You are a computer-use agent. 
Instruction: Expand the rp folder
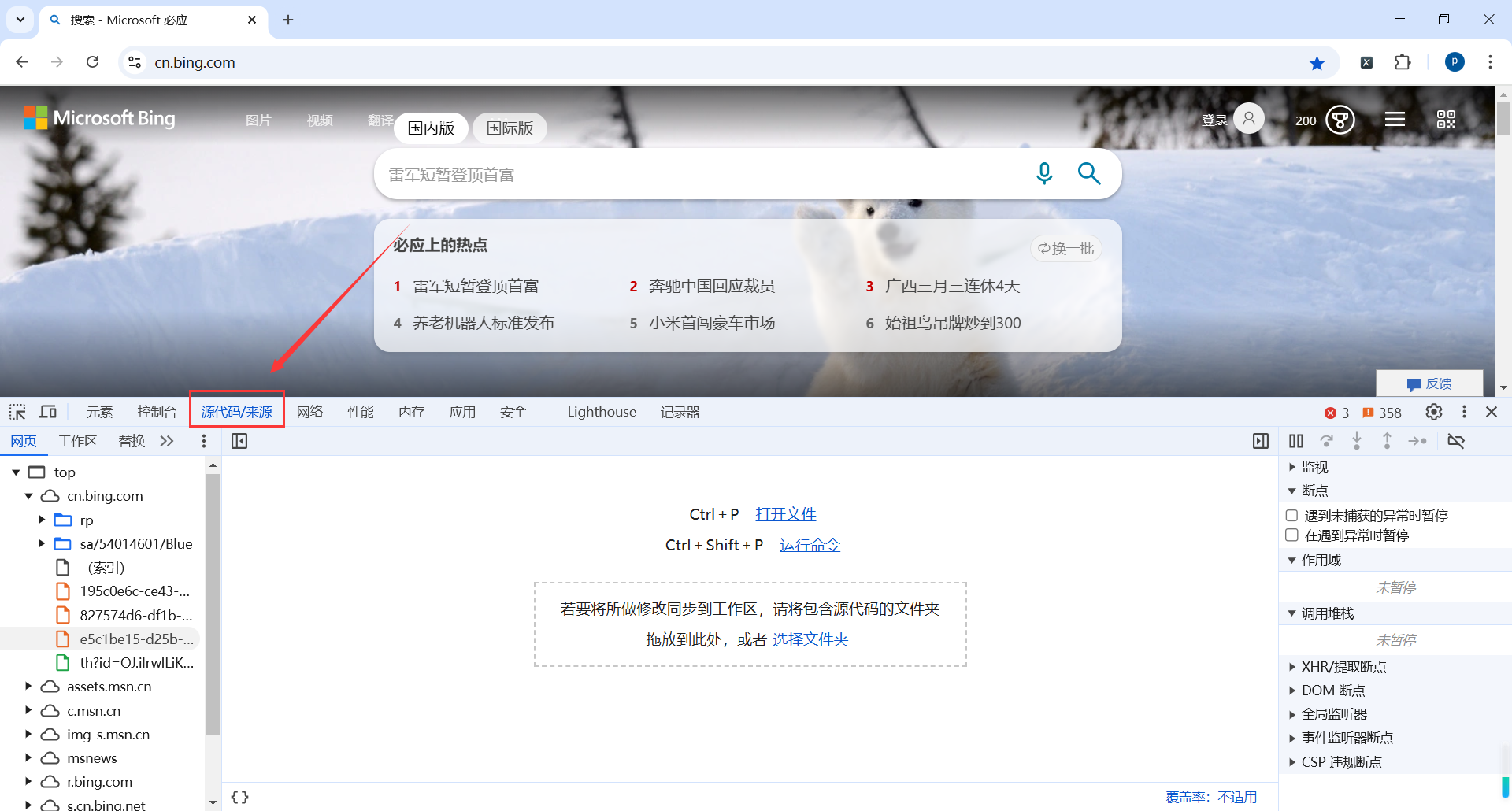[x=42, y=520]
